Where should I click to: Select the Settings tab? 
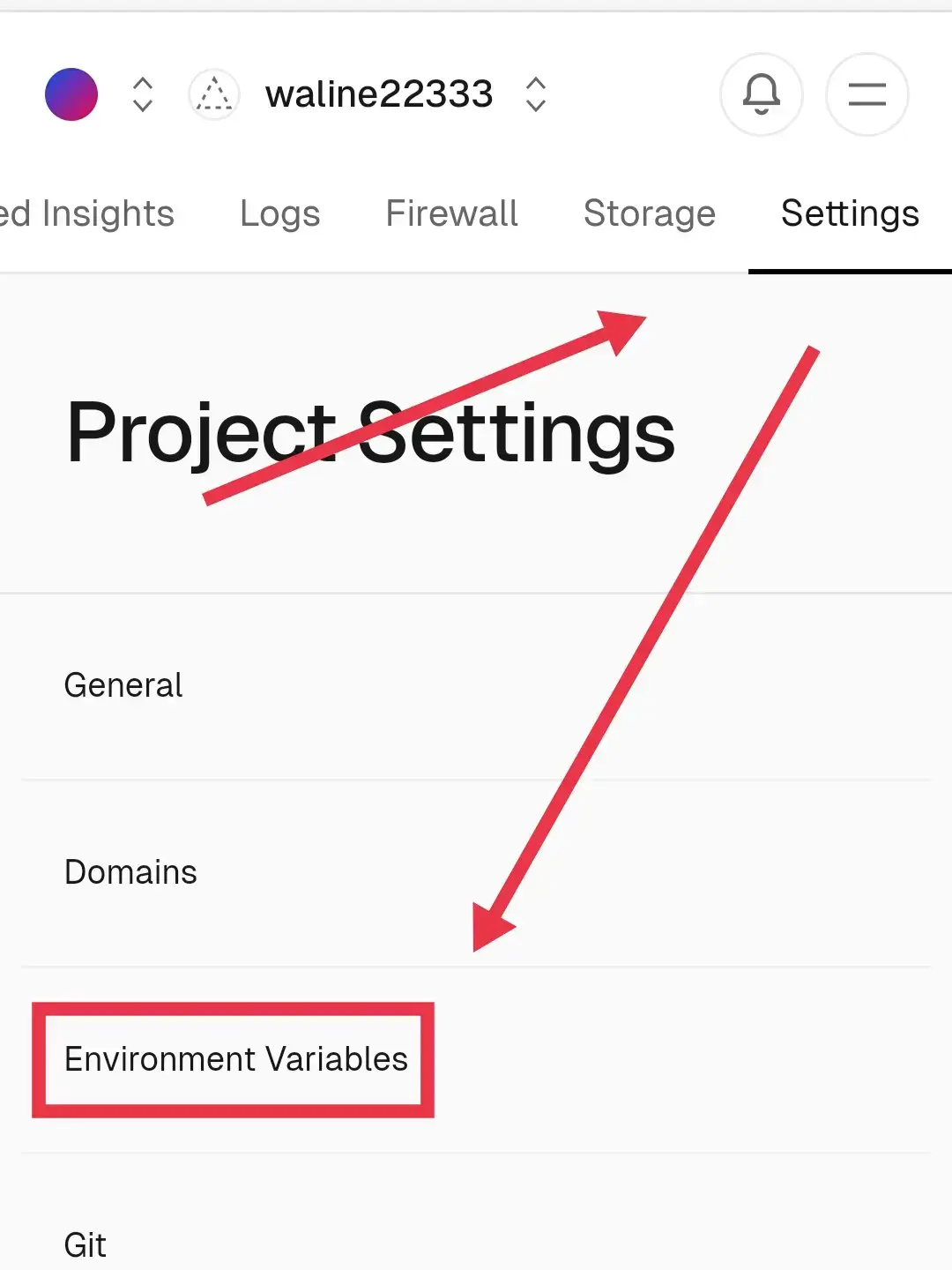[851, 213]
